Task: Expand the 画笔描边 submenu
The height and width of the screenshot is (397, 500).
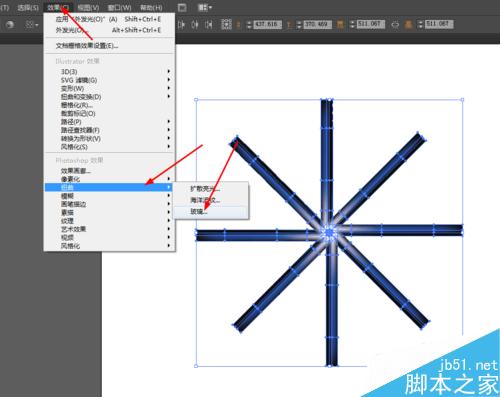Action: pos(109,204)
